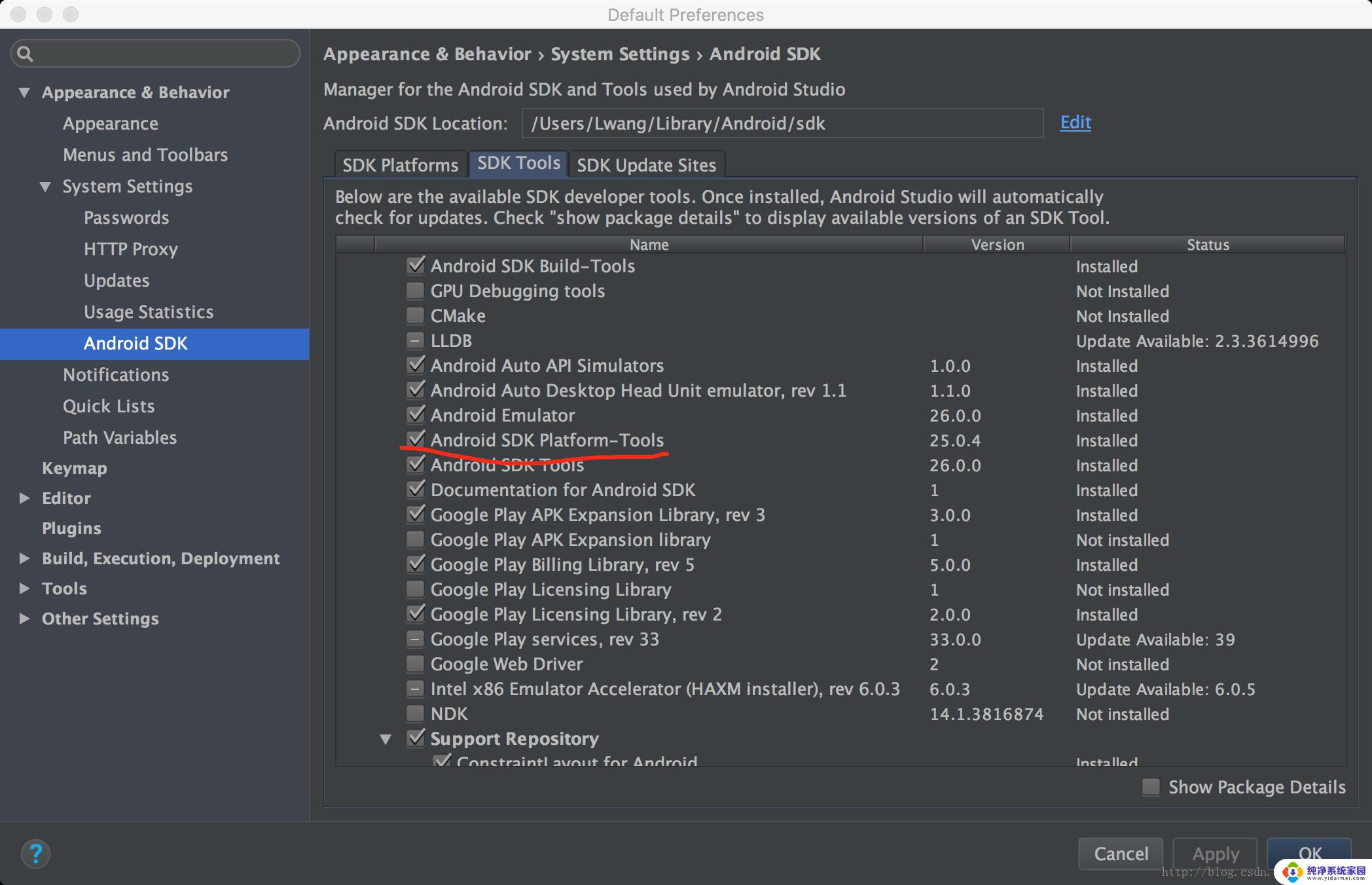
Task: Enable GPU Debugging tools checkbox
Action: coord(416,290)
